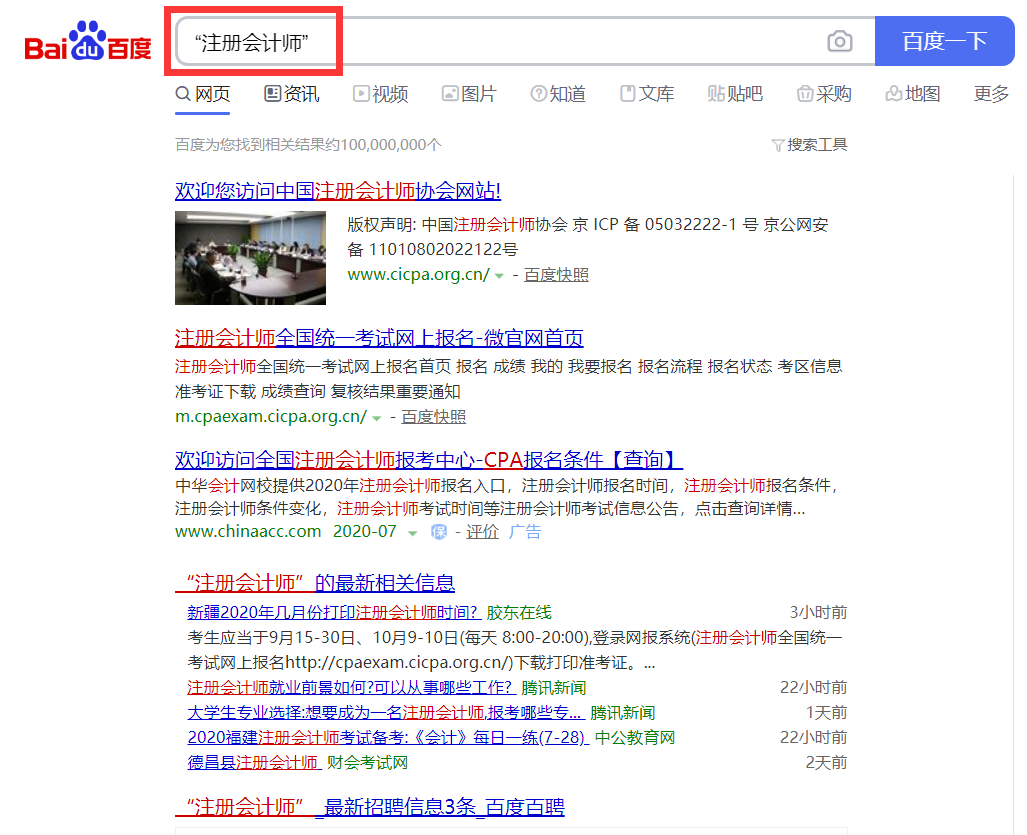Switch to the 知道 tab
The image size is (1027, 835).
pos(558,94)
